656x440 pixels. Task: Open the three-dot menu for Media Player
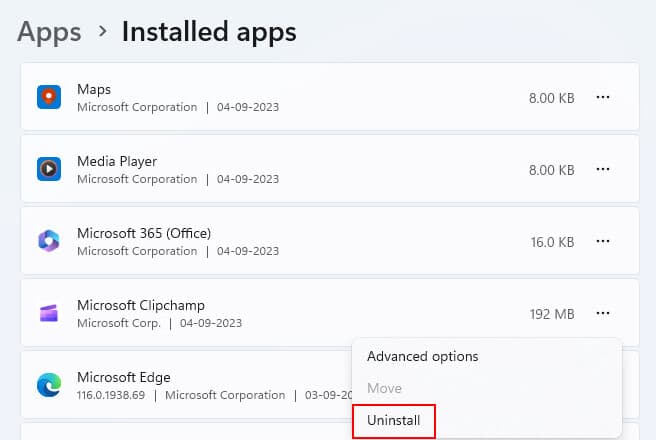(602, 169)
